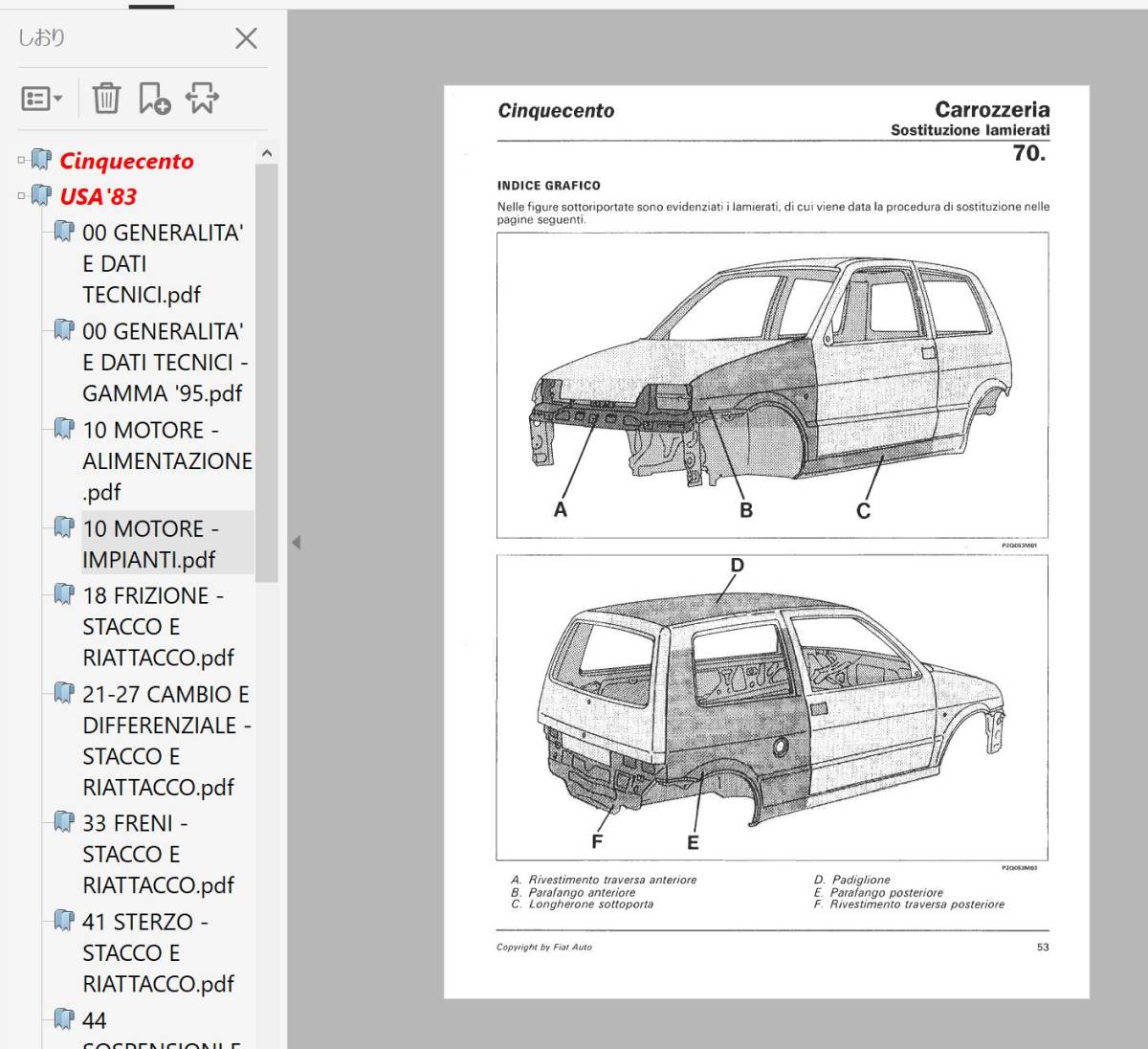Click label A under the front diagram

561,509
